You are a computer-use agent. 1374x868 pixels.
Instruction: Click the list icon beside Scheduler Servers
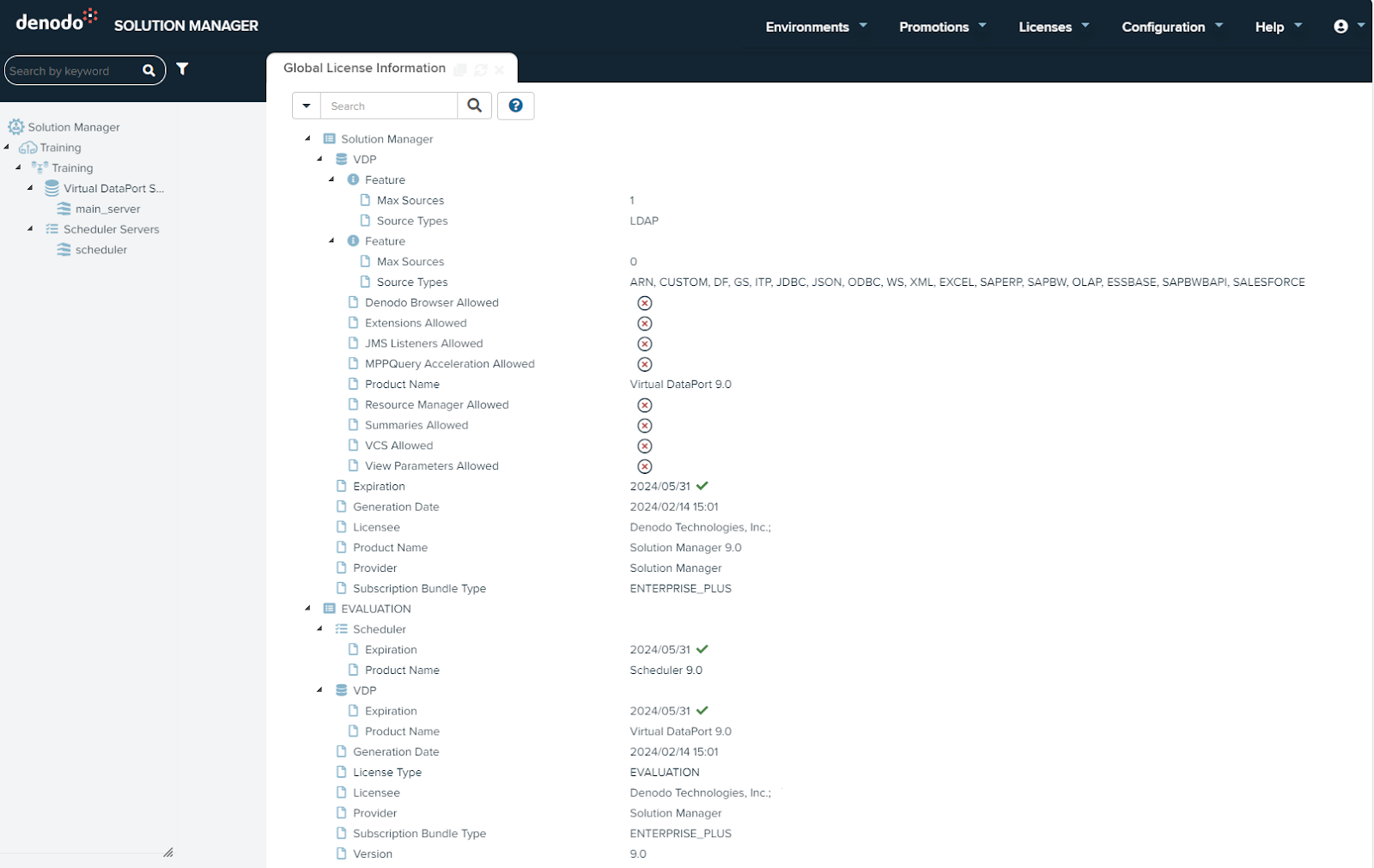tap(52, 229)
